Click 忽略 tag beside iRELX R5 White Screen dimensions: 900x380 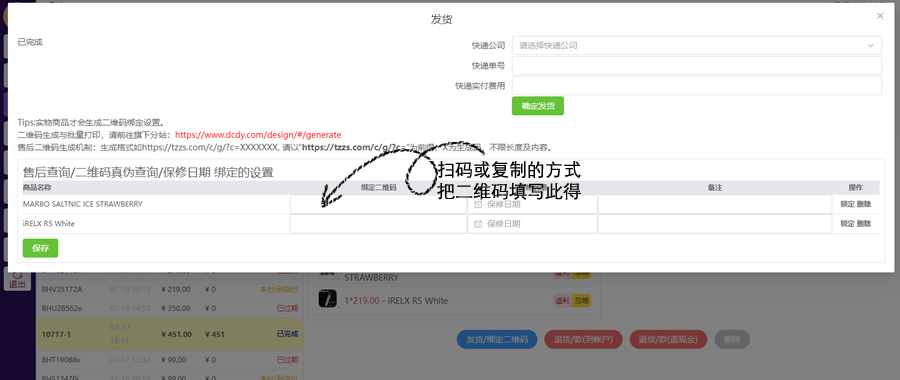pos(581,300)
